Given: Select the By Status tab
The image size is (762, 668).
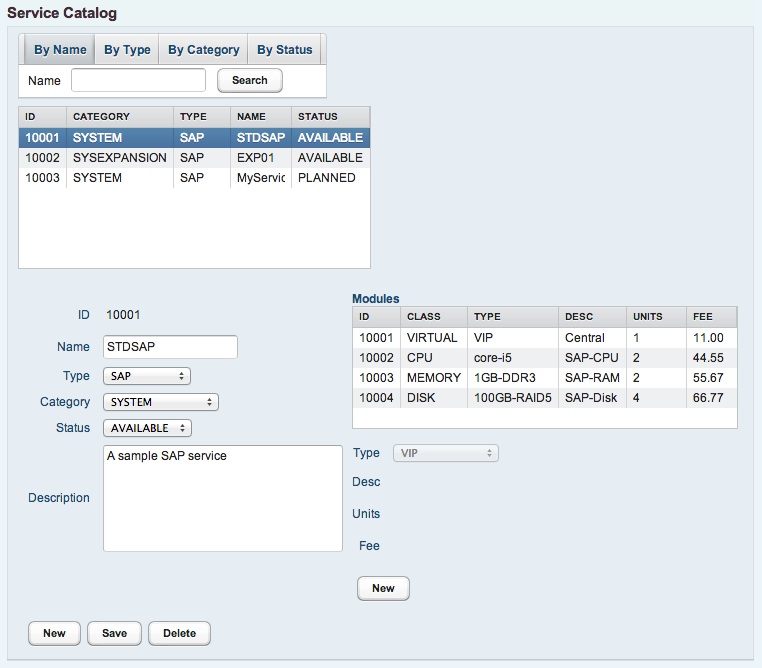Looking at the screenshot, I should (284, 50).
